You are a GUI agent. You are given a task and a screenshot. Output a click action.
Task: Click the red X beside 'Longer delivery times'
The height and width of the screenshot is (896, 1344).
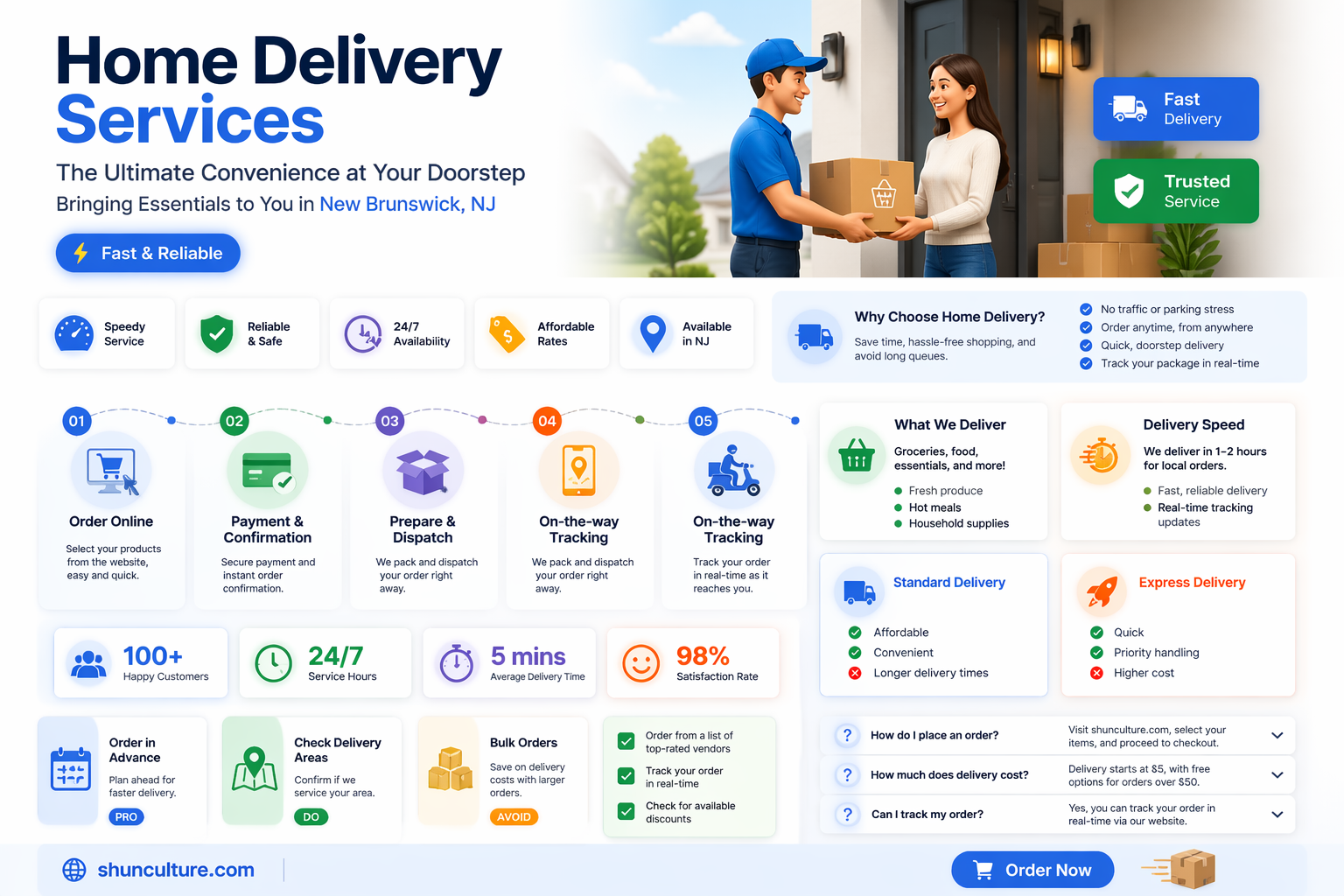click(855, 673)
